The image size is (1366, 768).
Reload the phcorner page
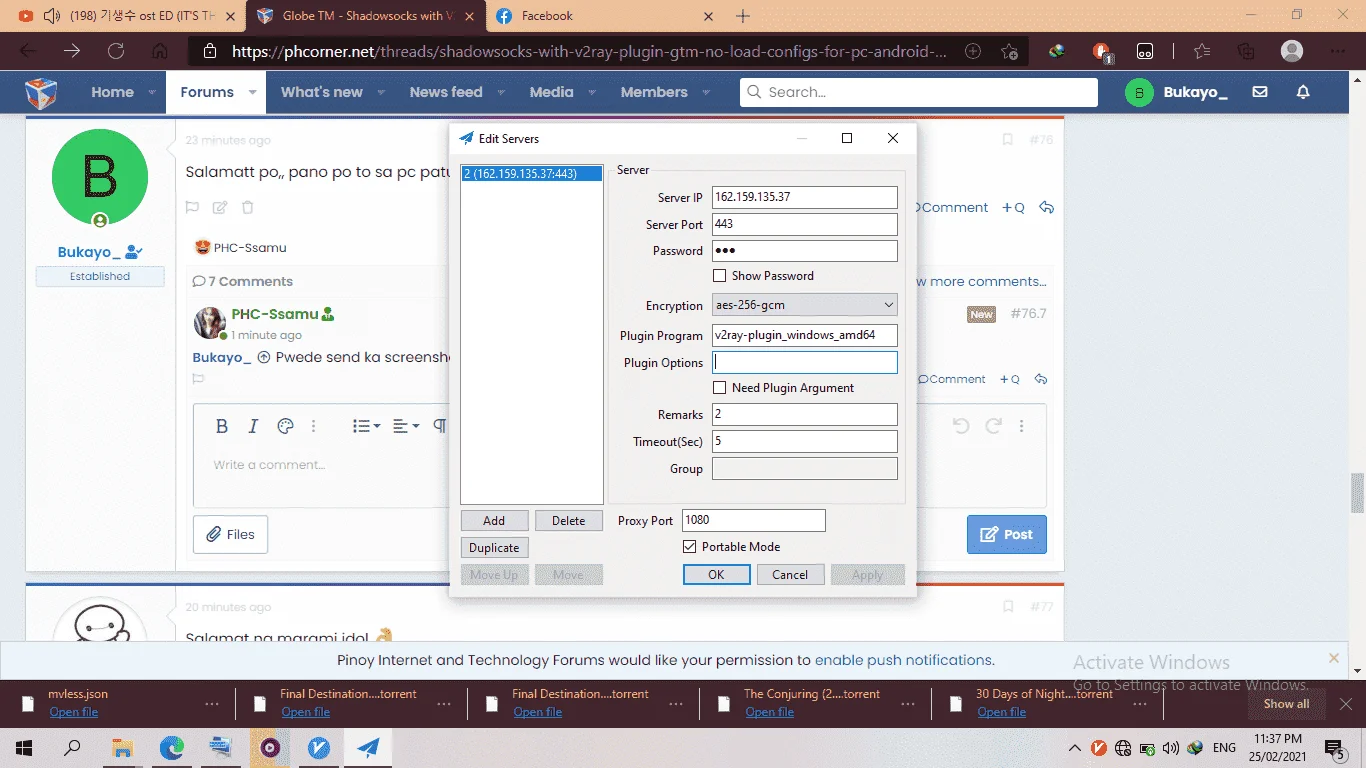(116, 51)
